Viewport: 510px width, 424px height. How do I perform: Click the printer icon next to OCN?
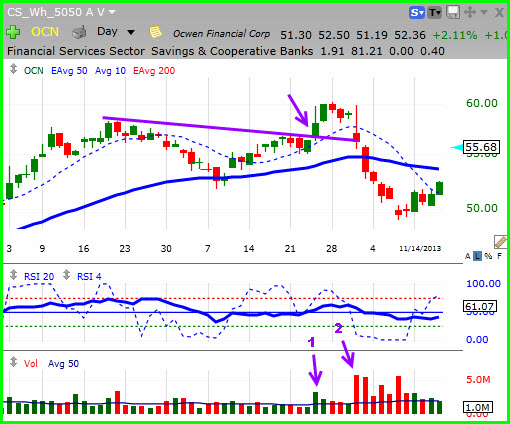[79, 32]
